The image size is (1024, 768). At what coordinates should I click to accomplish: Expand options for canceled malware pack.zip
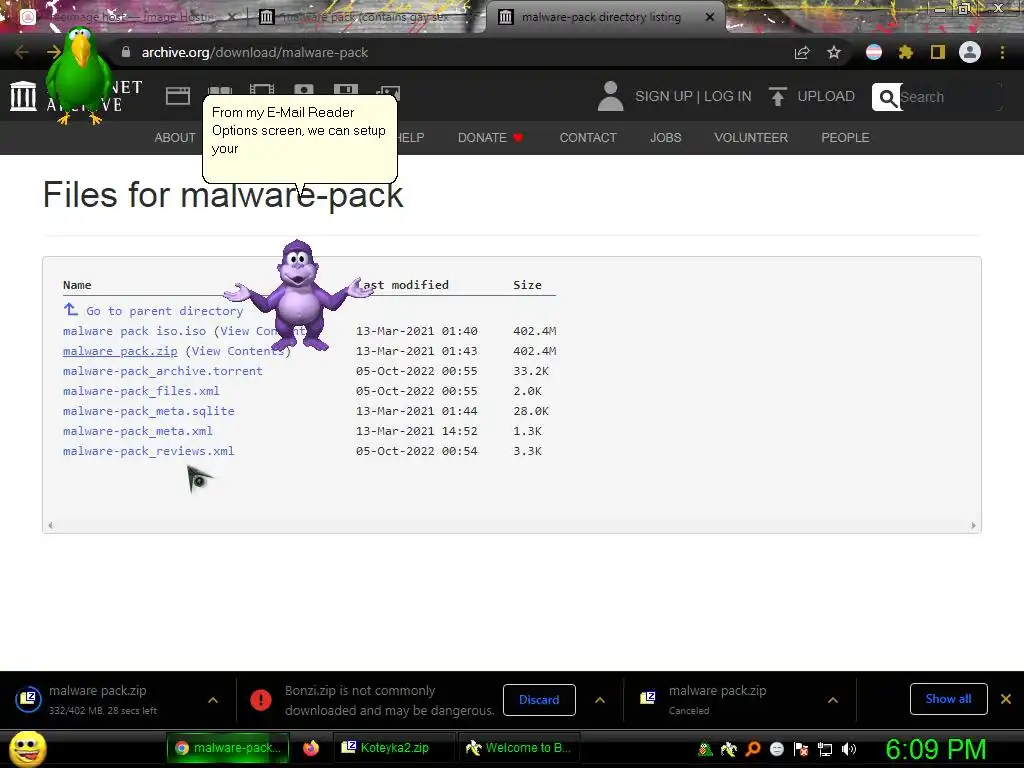[x=833, y=700]
